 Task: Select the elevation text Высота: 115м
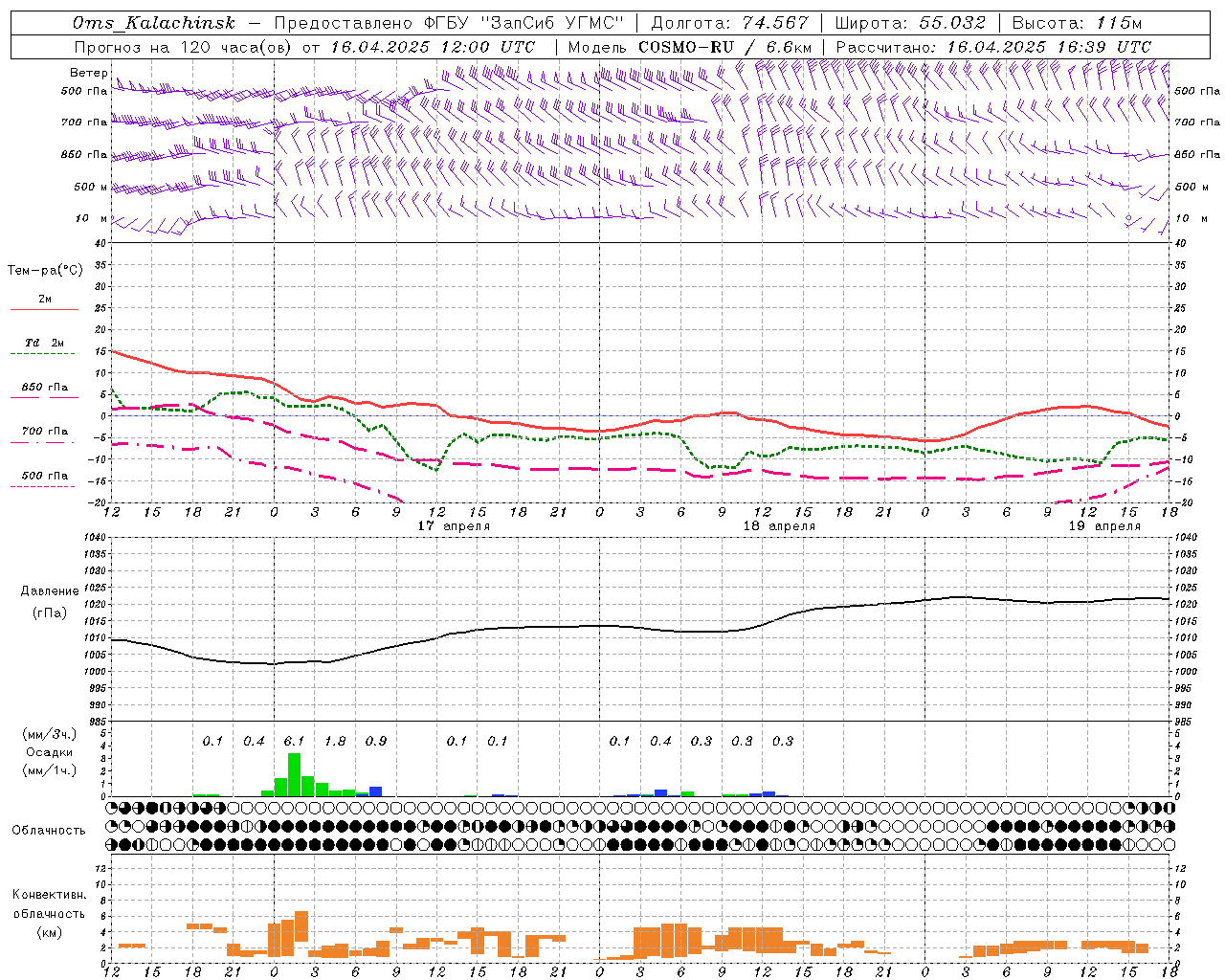click(1077, 23)
